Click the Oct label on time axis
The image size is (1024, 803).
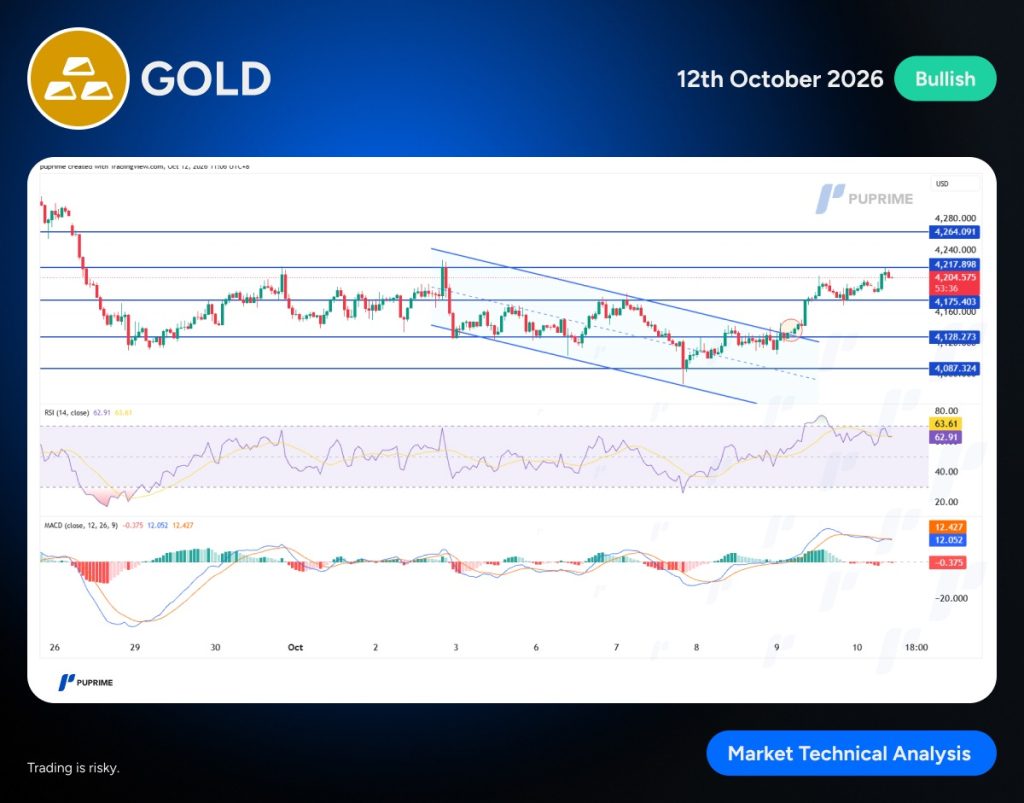295,648
